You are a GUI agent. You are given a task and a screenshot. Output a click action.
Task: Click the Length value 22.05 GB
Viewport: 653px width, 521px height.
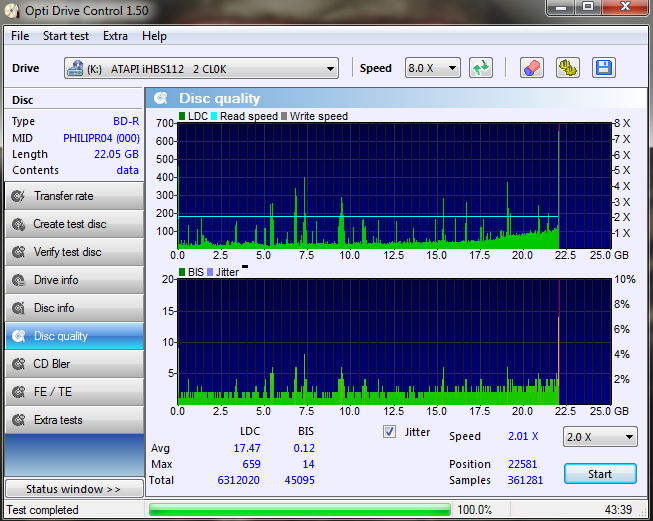pyautogui.click(x=116, y=154)
